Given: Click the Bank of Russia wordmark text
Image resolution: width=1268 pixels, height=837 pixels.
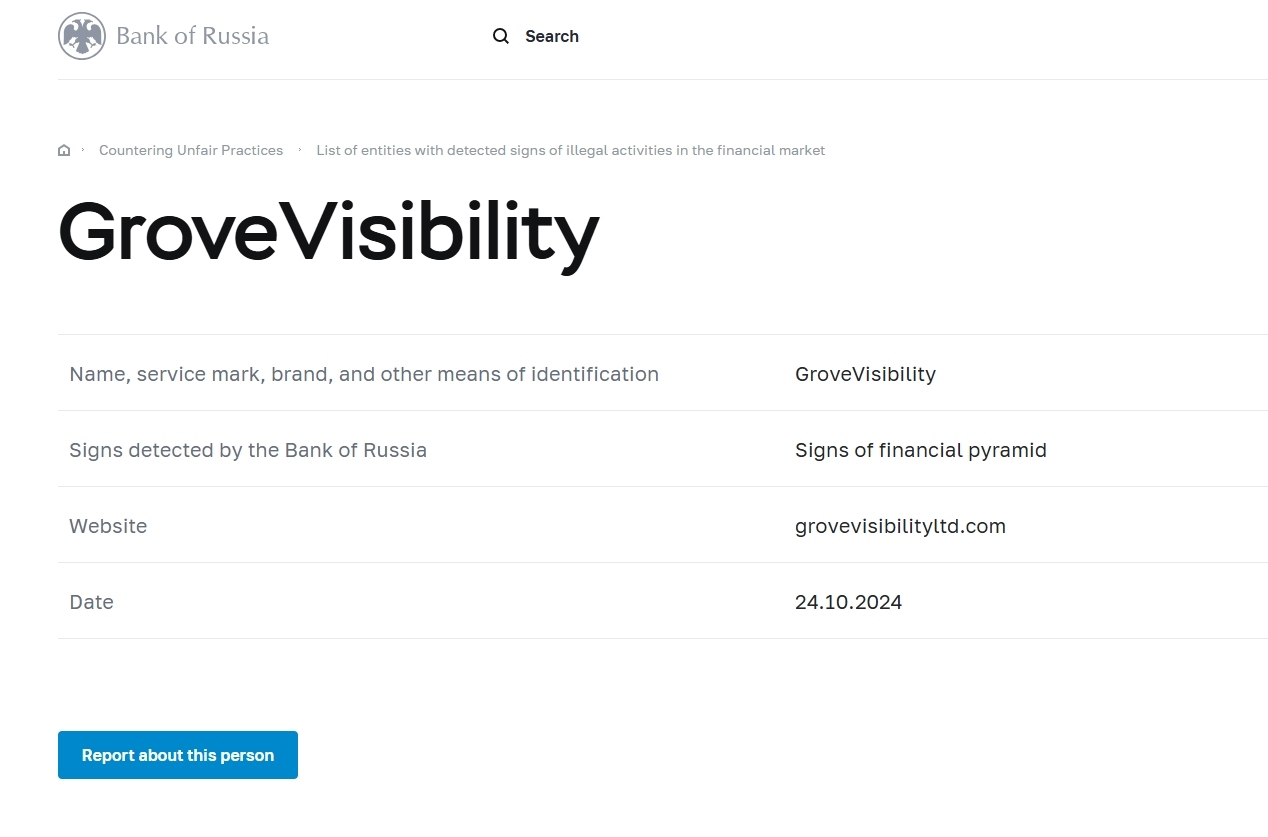Looking at the screenshot, I should coord(192,37).
